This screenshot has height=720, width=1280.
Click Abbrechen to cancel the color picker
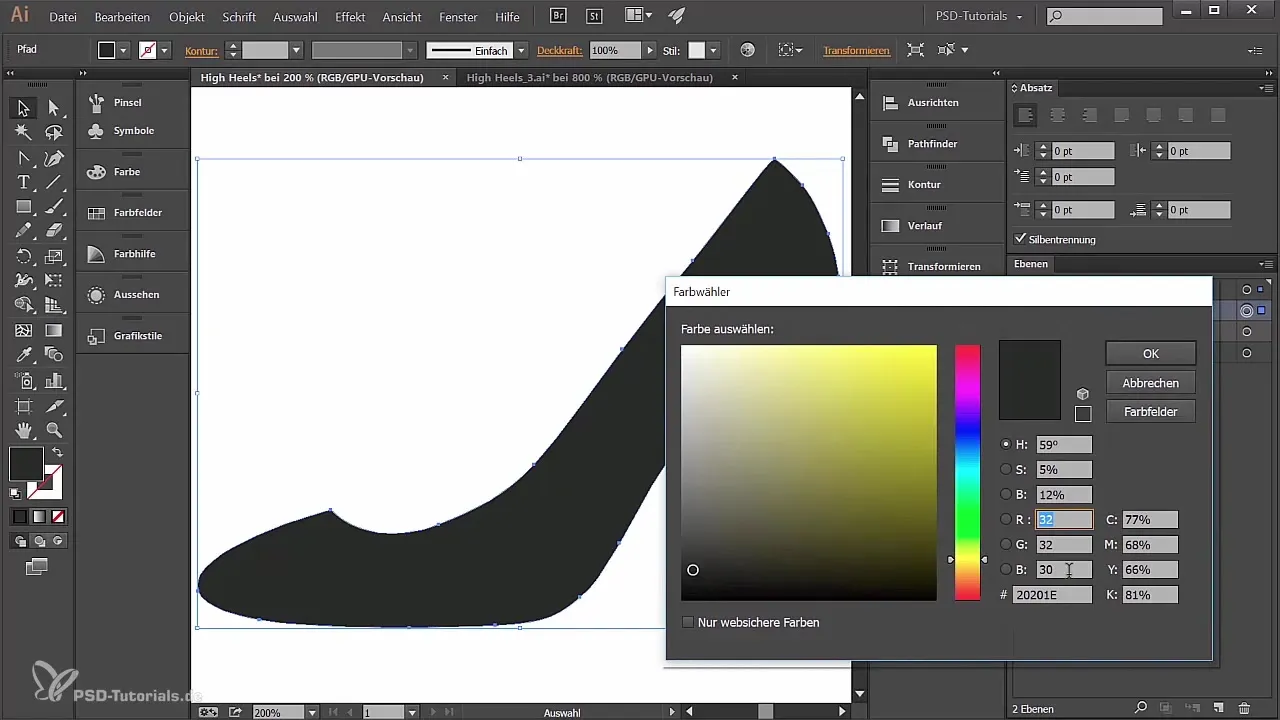pos(1150,382)
